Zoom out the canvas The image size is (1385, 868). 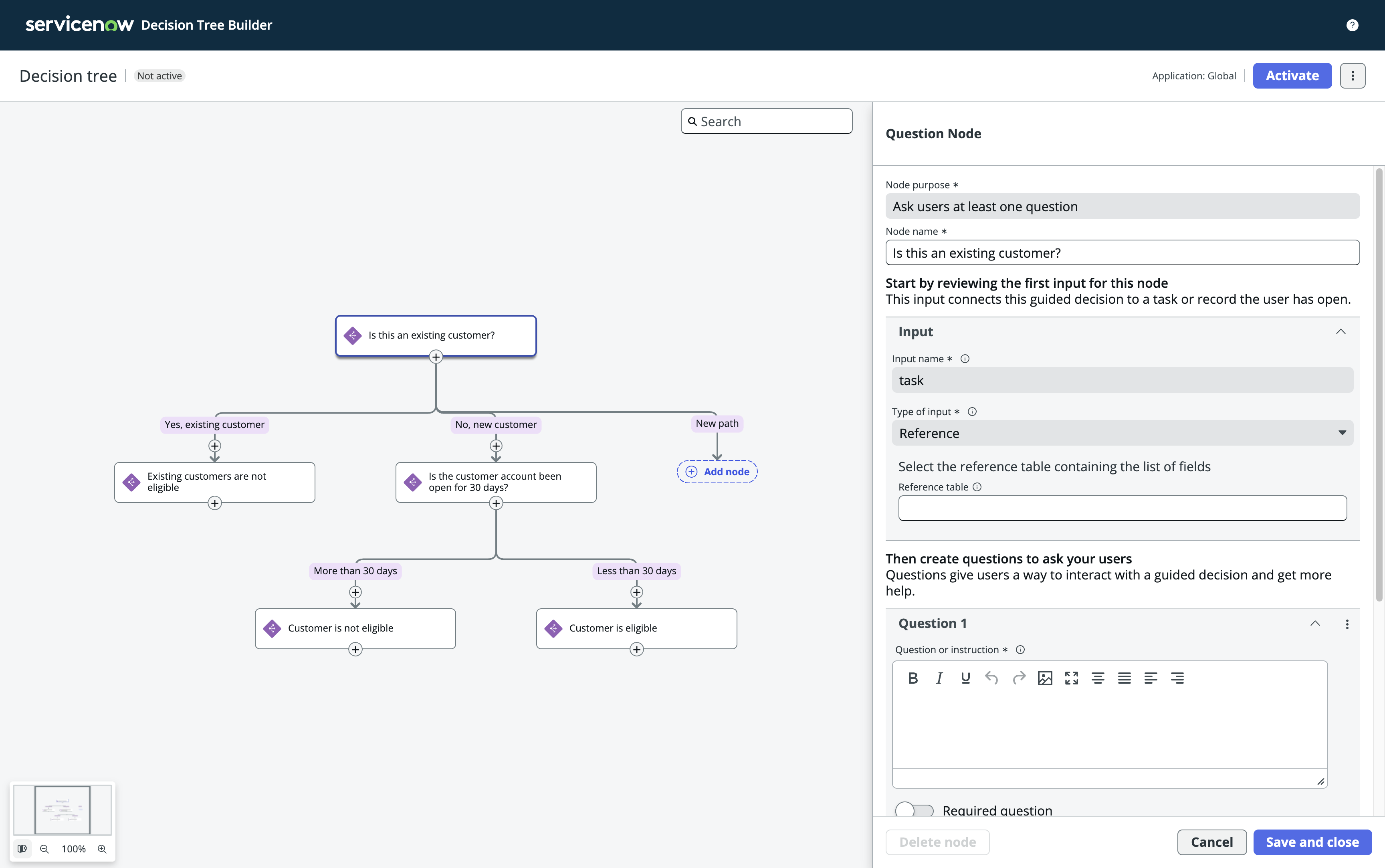coord(44,849)
